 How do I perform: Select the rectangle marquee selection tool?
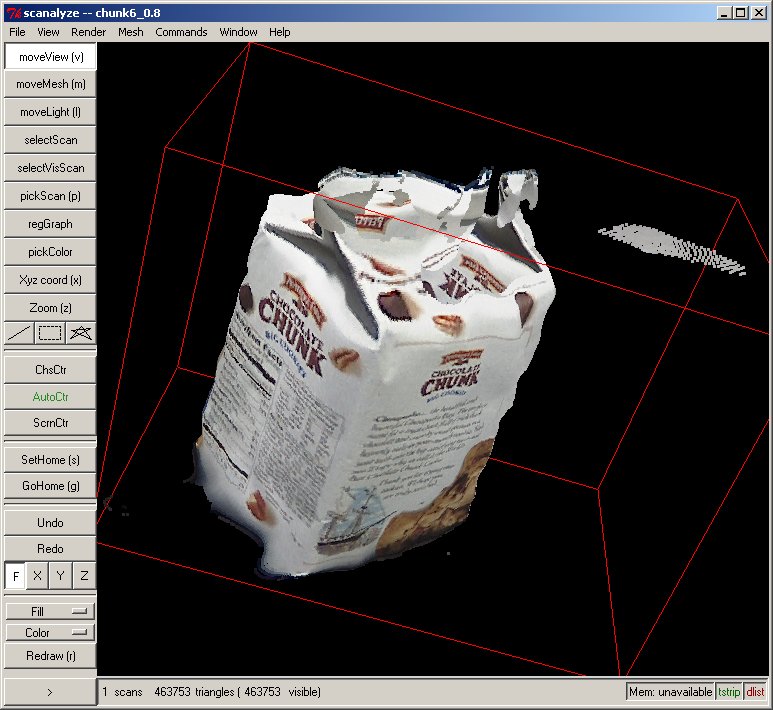50,333
